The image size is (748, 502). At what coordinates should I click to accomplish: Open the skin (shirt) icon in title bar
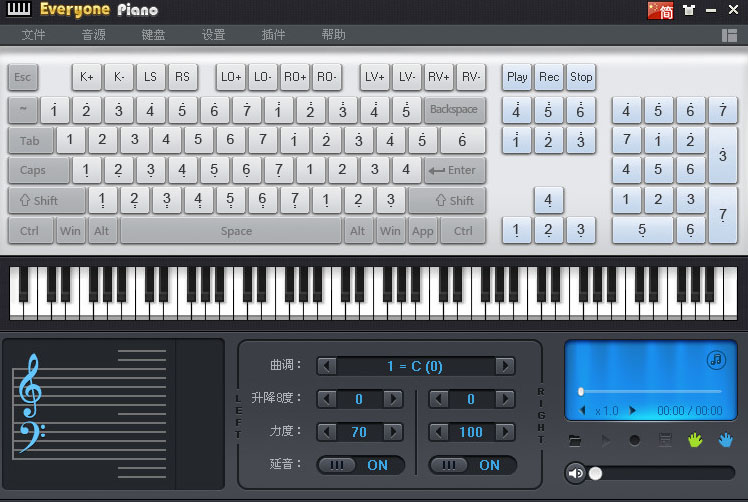coord(689,10)
